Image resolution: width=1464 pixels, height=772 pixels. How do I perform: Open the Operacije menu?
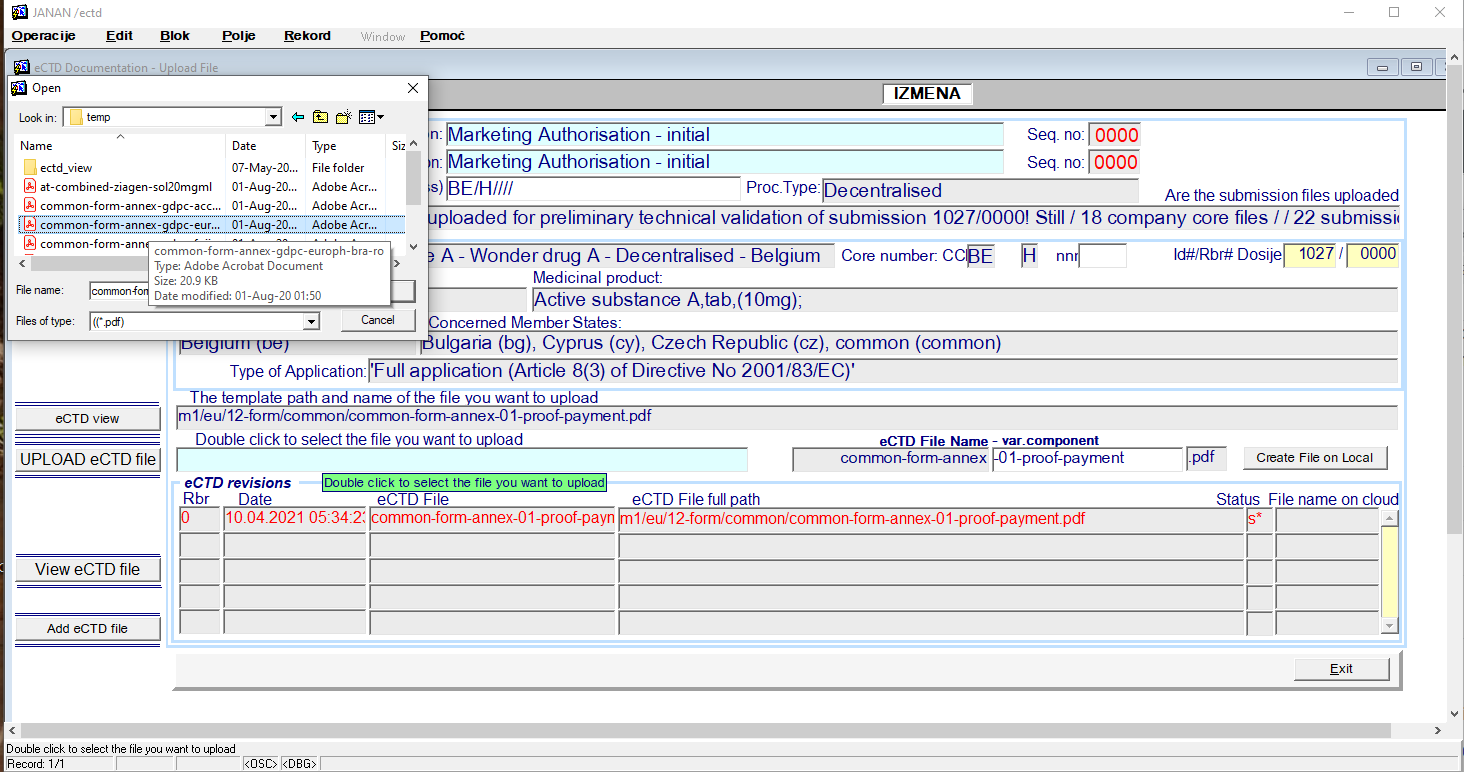pos(43,36)
